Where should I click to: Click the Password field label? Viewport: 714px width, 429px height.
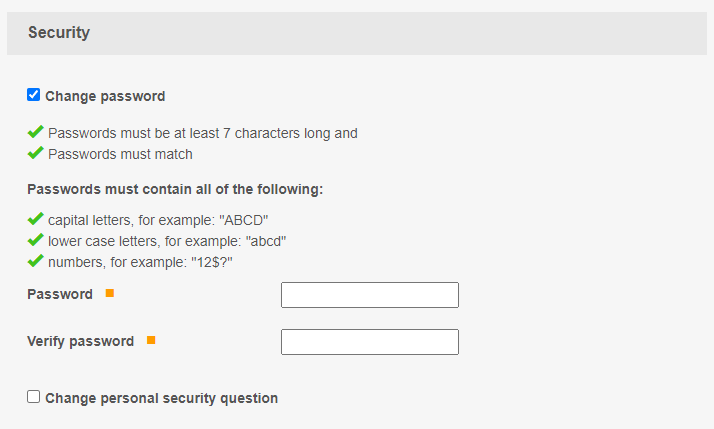pos(60,294)
